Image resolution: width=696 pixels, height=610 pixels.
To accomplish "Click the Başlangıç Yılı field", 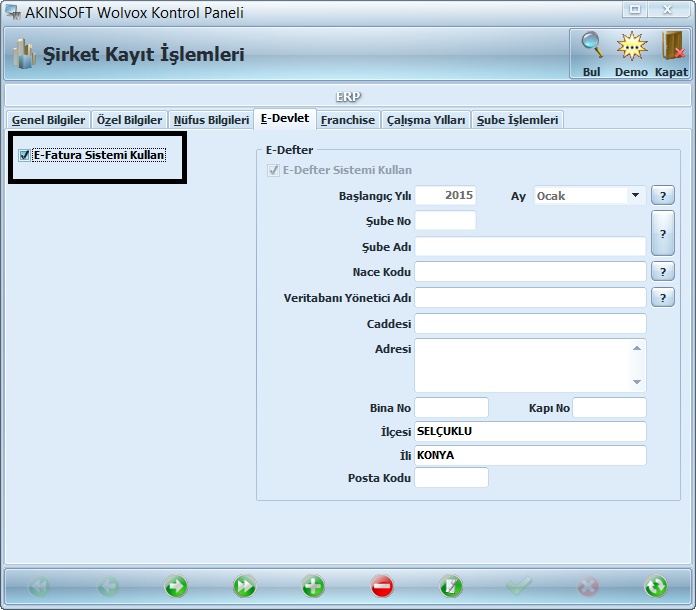I will point(445,195).
